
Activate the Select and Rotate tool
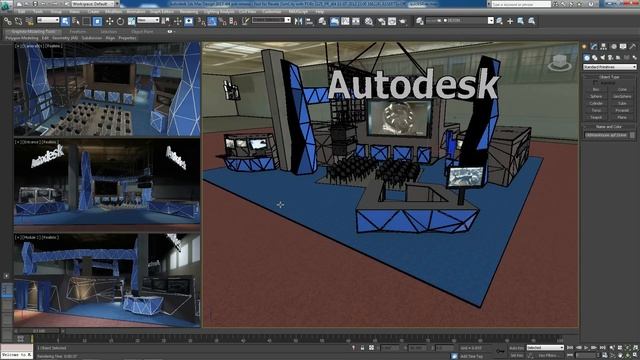click(120, 21)
